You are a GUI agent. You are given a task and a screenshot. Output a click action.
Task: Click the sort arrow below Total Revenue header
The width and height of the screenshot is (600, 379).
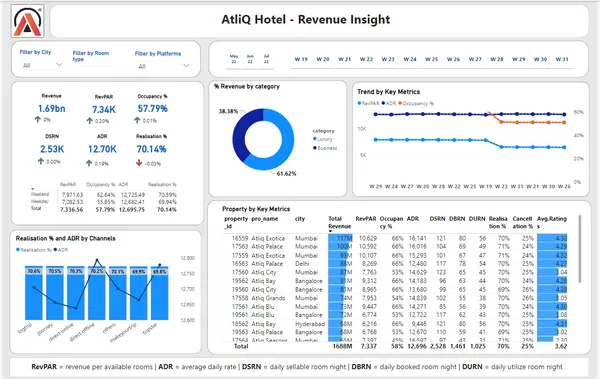(330, 232)
